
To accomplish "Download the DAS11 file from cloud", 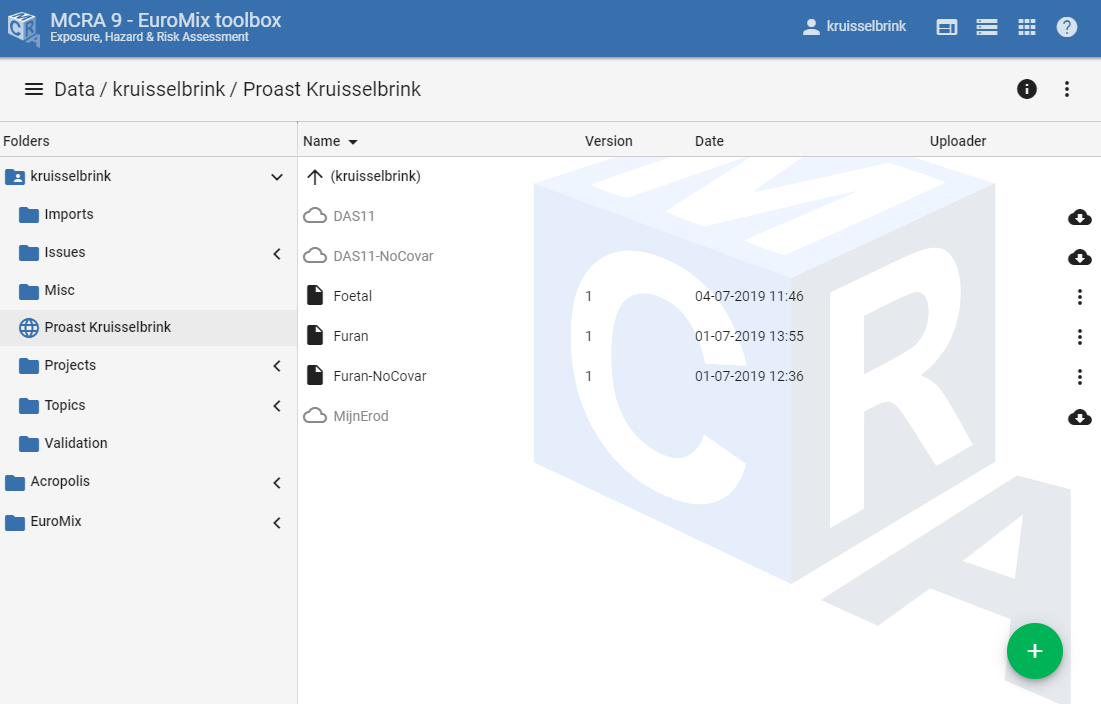I will [1079, 216].
